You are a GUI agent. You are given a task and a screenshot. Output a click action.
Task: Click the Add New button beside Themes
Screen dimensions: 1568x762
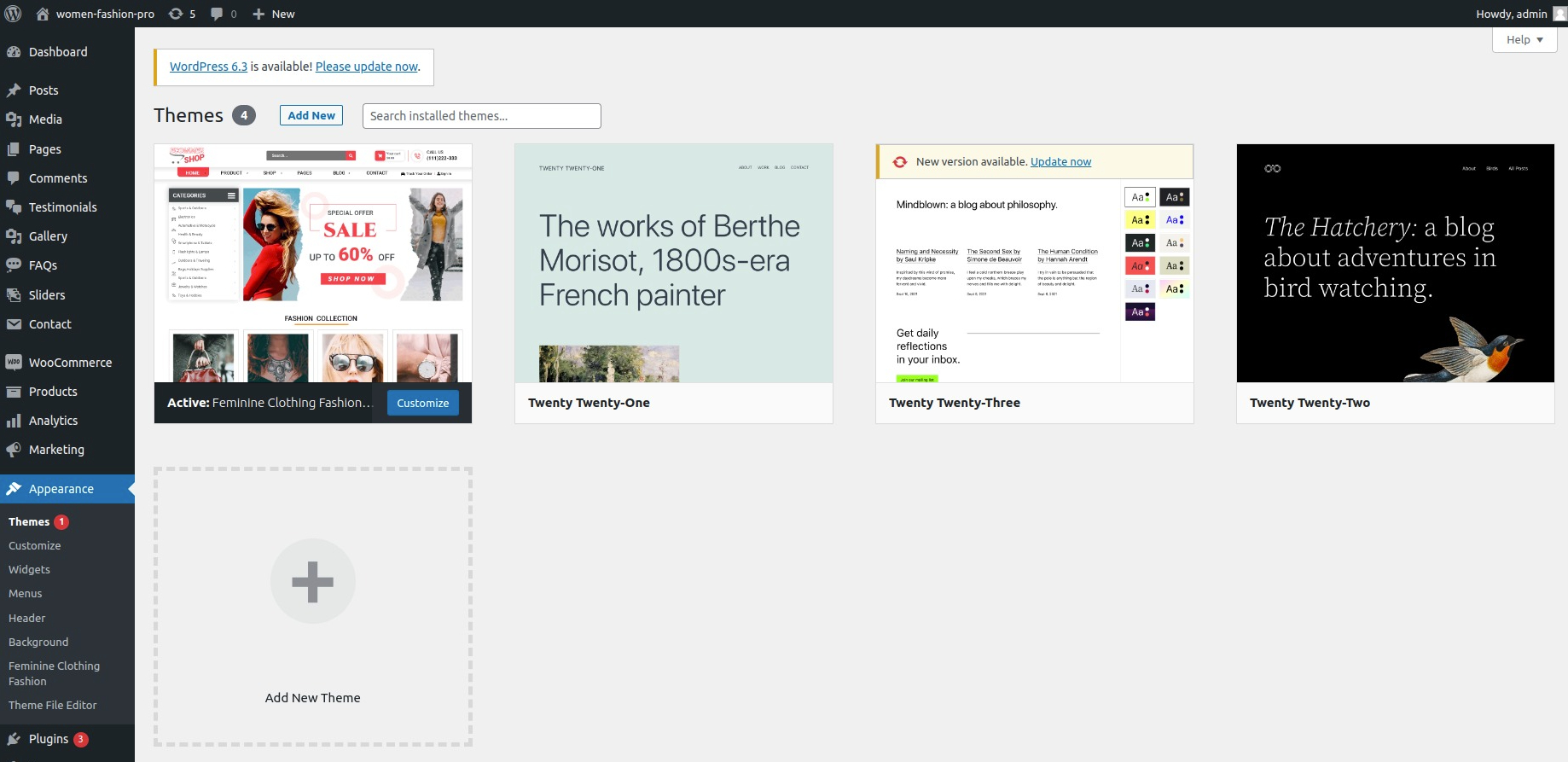(x=311, y=115)
